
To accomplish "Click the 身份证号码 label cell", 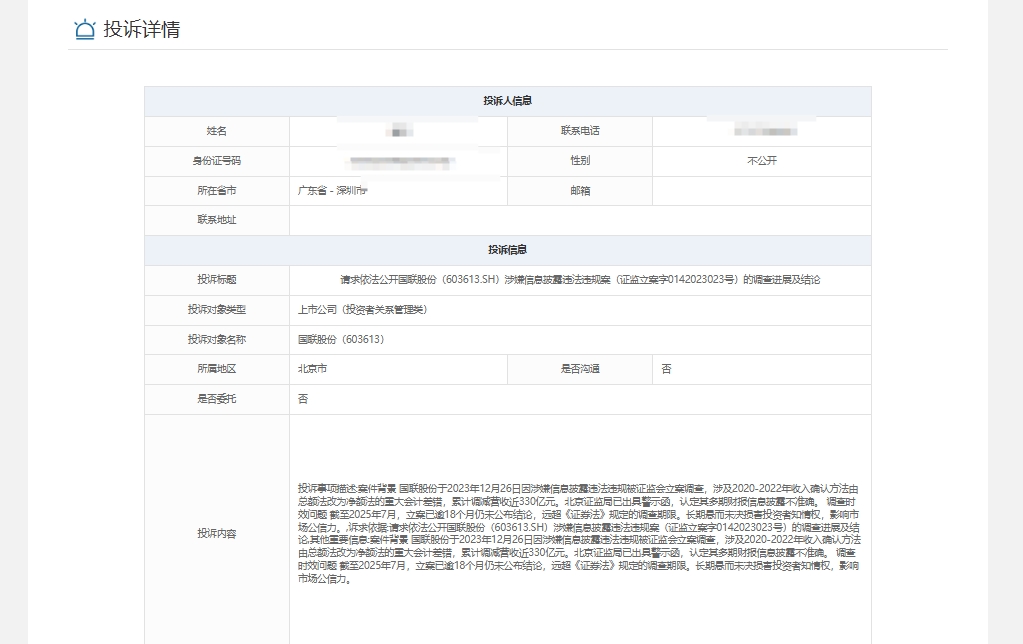I will 217,161.
